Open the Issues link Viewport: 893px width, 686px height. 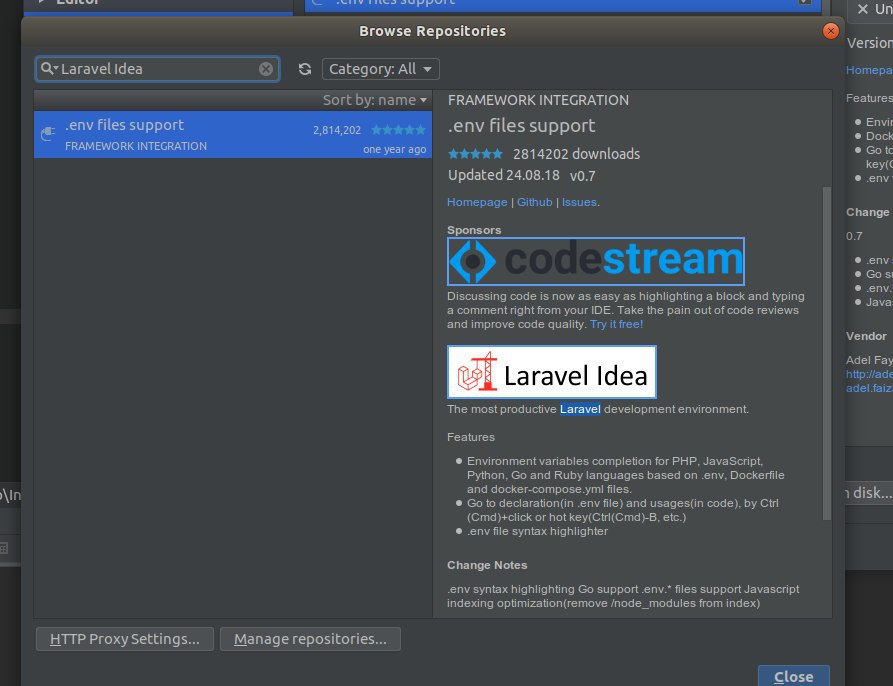tap(579, 202)
